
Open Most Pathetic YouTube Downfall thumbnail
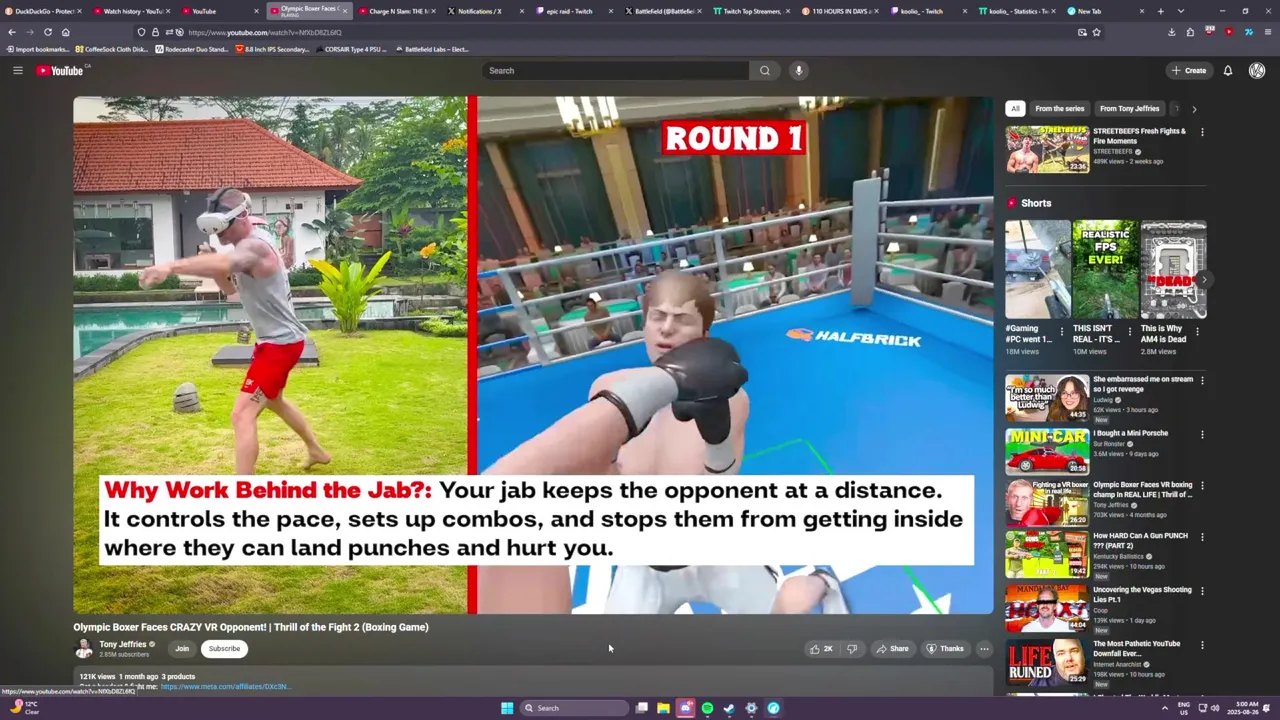click(x=1047, y=662)
